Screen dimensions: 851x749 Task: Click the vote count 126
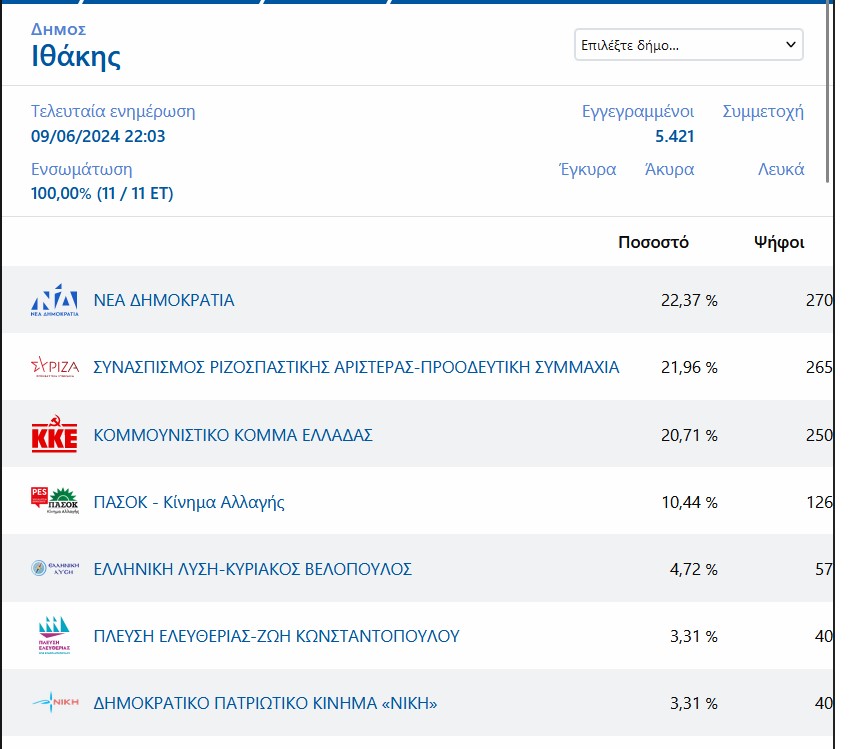coord(820,503)
